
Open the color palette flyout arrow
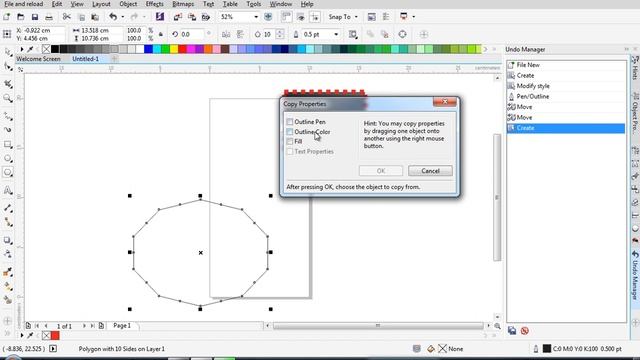[22, 49]
